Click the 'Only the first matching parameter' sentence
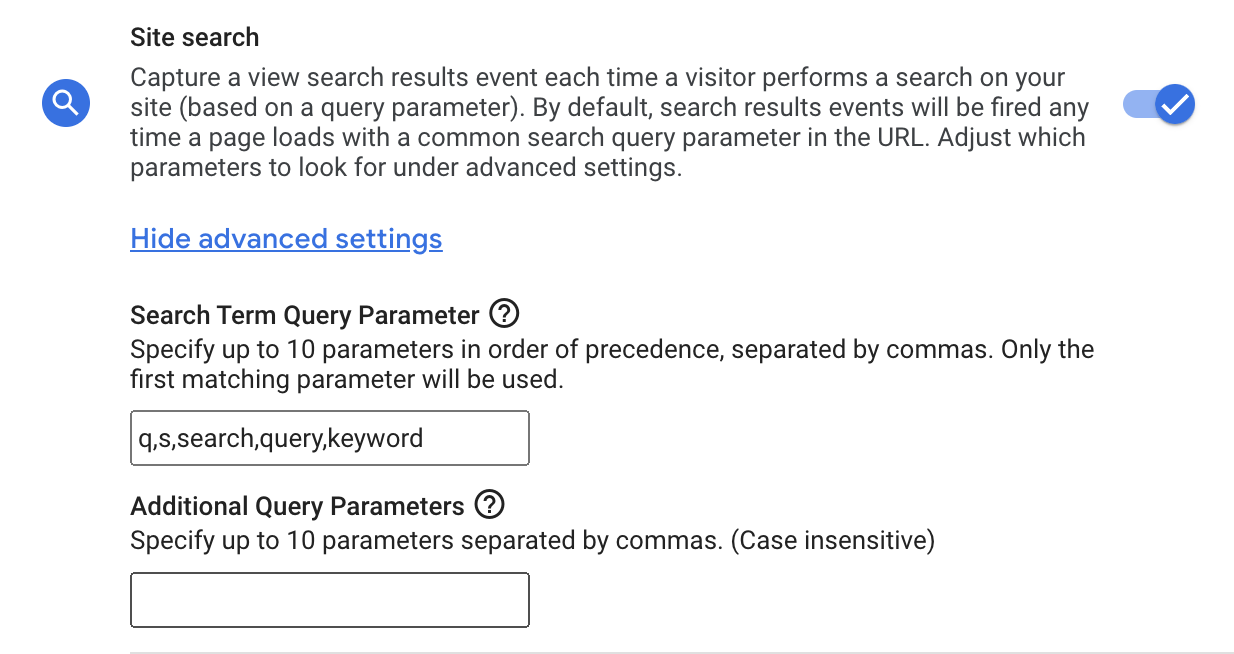 coord(612,365)
